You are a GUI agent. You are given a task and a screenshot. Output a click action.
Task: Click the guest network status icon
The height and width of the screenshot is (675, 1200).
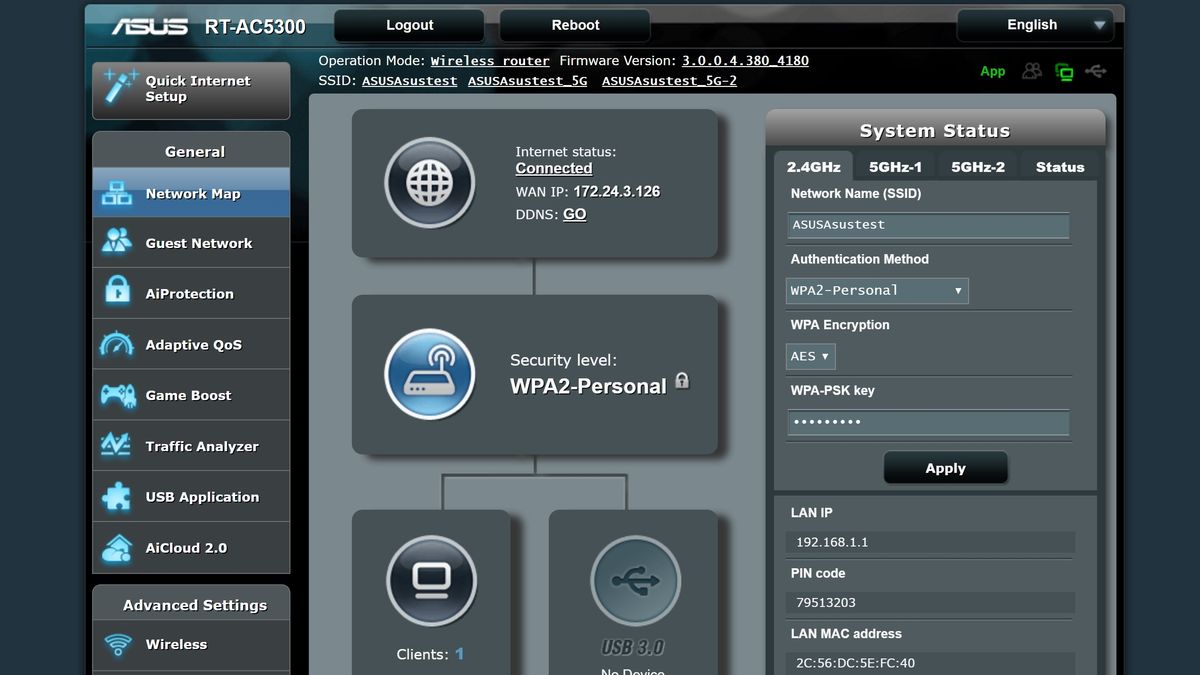(1031, 70)
